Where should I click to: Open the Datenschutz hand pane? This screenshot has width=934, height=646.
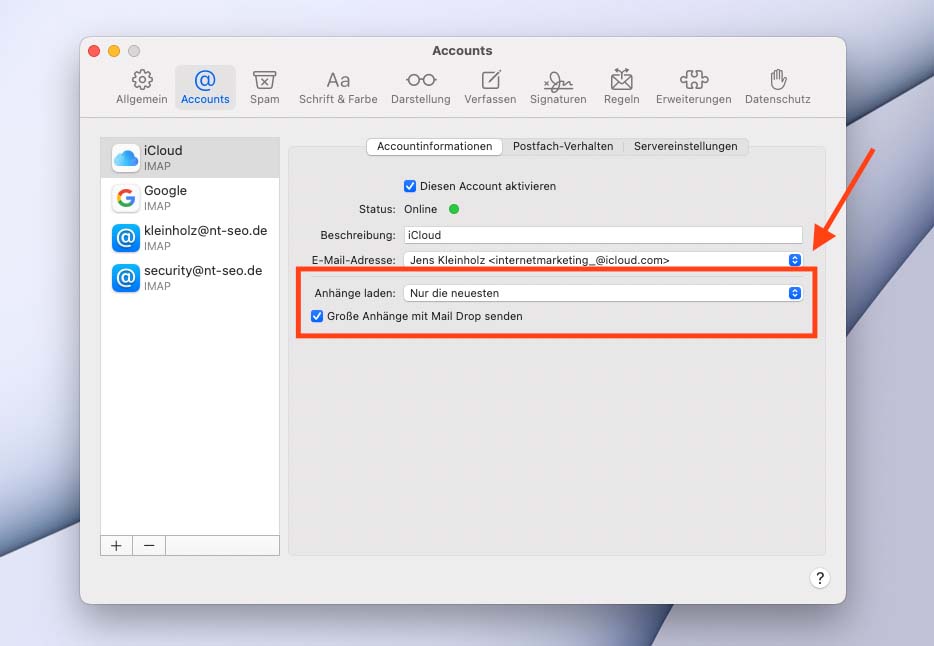tap(777, 87)
